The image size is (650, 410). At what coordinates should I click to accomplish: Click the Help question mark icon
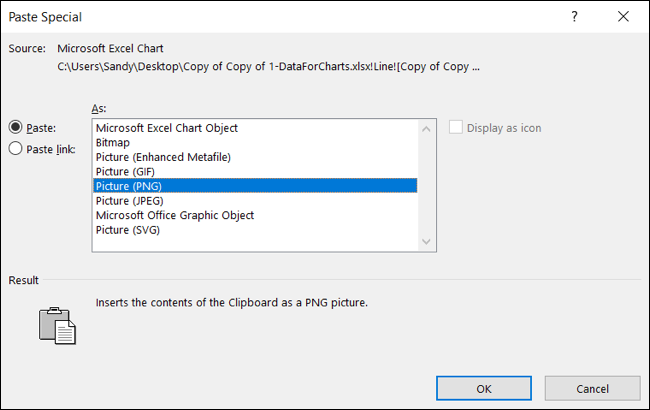[574, 17]
